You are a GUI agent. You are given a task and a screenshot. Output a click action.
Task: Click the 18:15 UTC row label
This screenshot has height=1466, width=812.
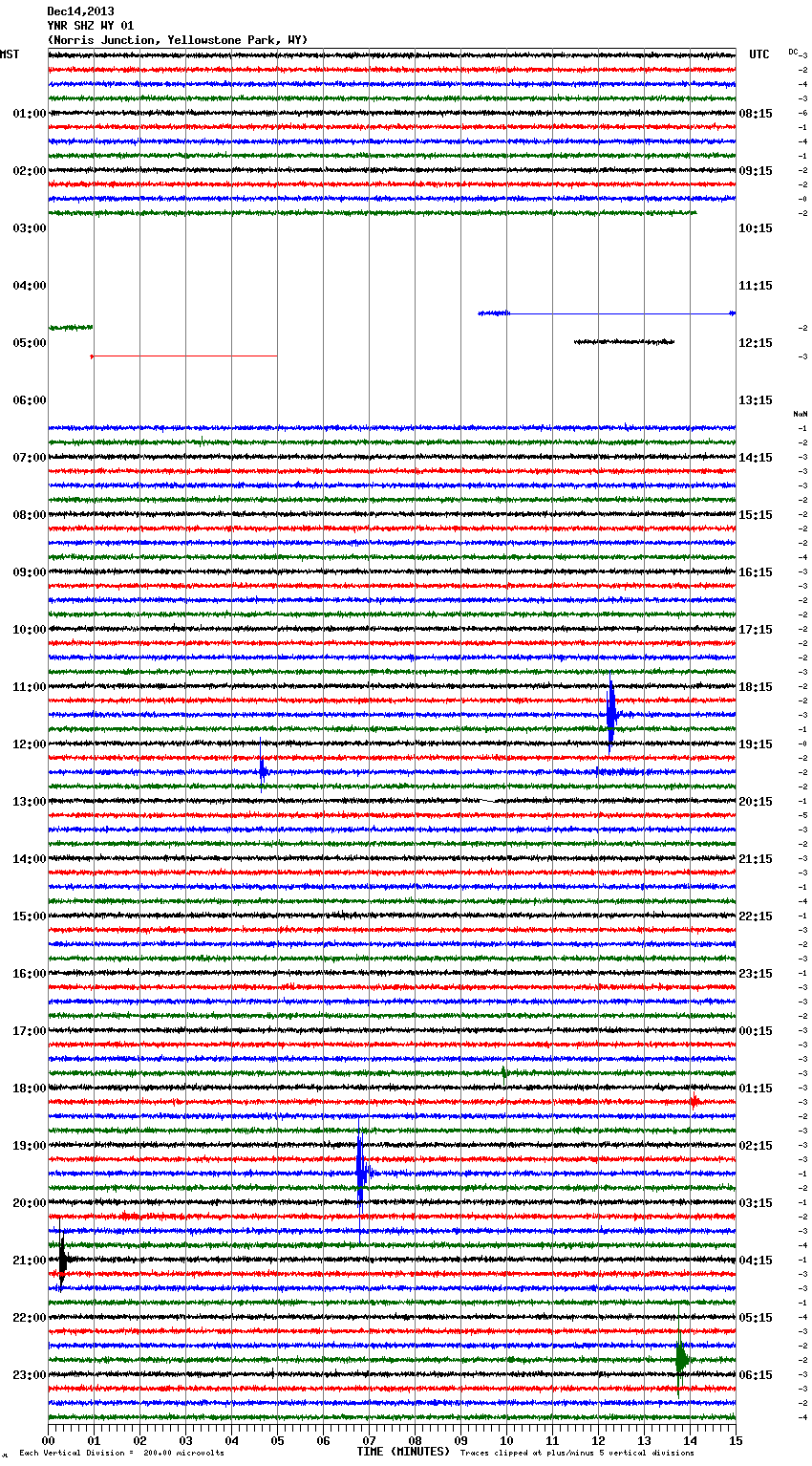756,687
